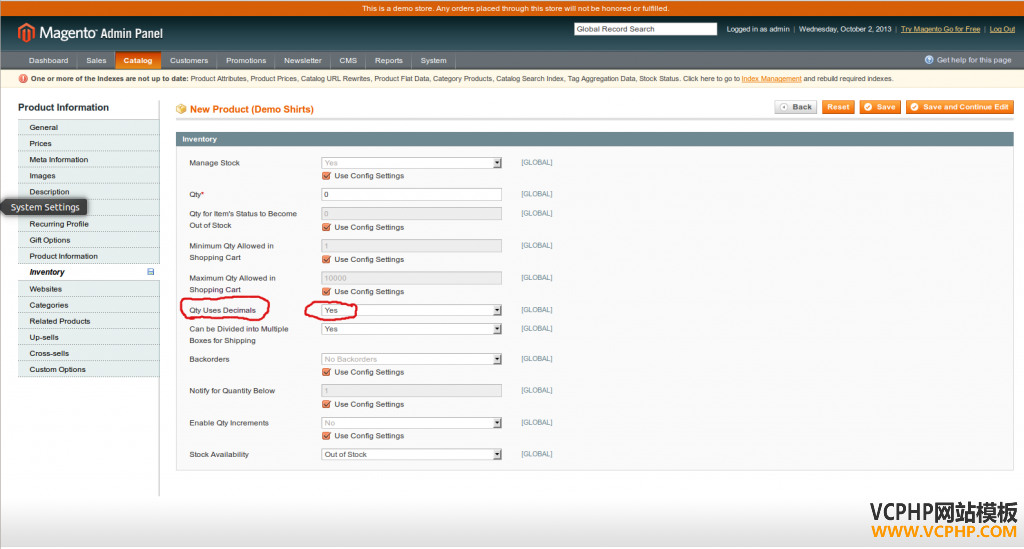This screenshot has height=549, width=1024.
Task: Uncheck Minimum Qty Use Config Settings
Action: pos(326,260)
